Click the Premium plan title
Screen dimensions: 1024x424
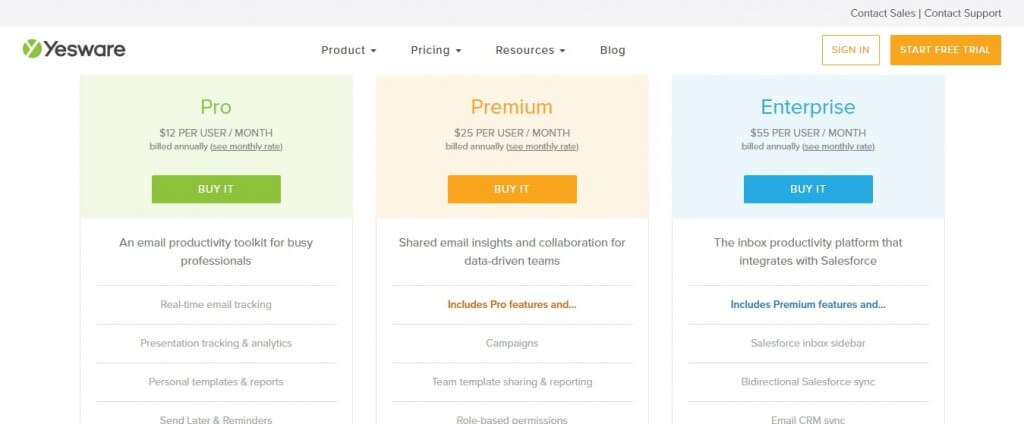click(512, 106)
